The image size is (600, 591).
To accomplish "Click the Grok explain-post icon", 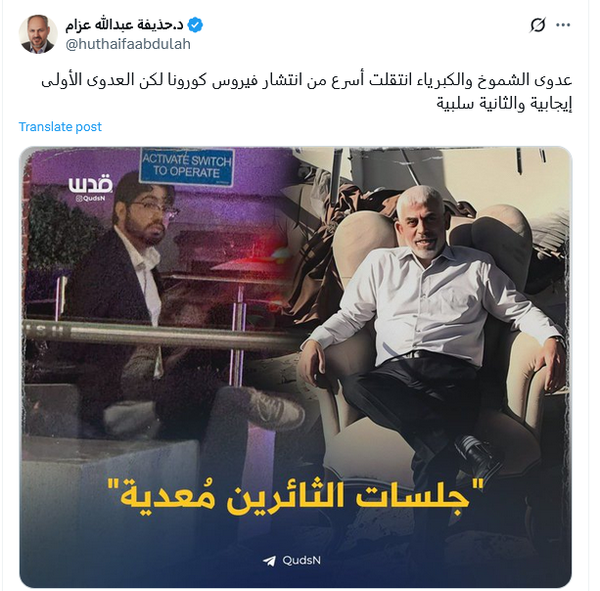I will (x=537, y=25).
